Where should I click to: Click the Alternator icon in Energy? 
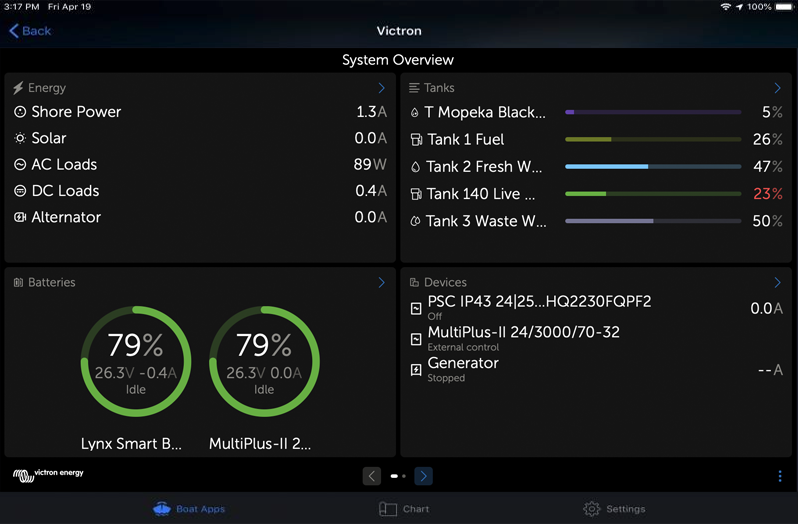coord(20,217)
